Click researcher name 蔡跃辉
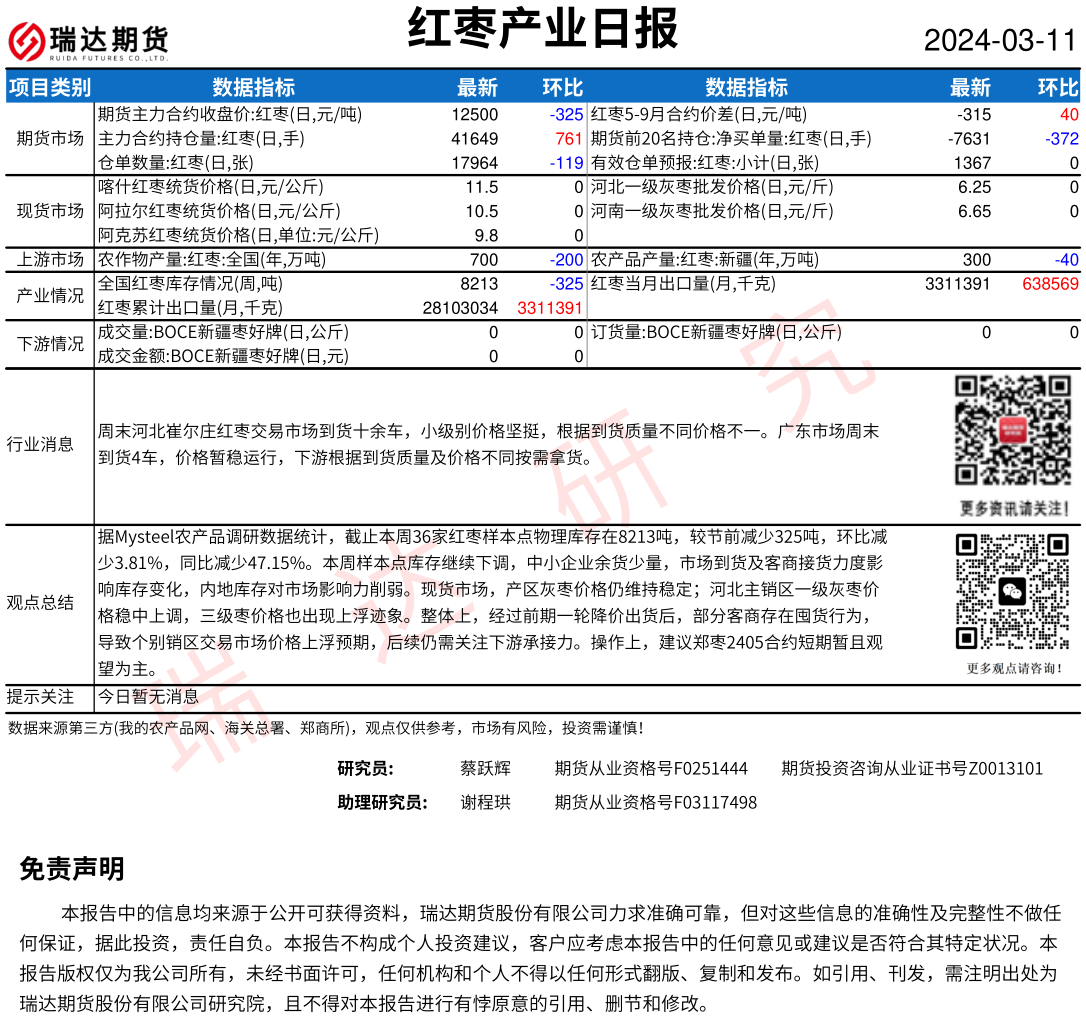1086x1017 pixels. pos(485,769)
